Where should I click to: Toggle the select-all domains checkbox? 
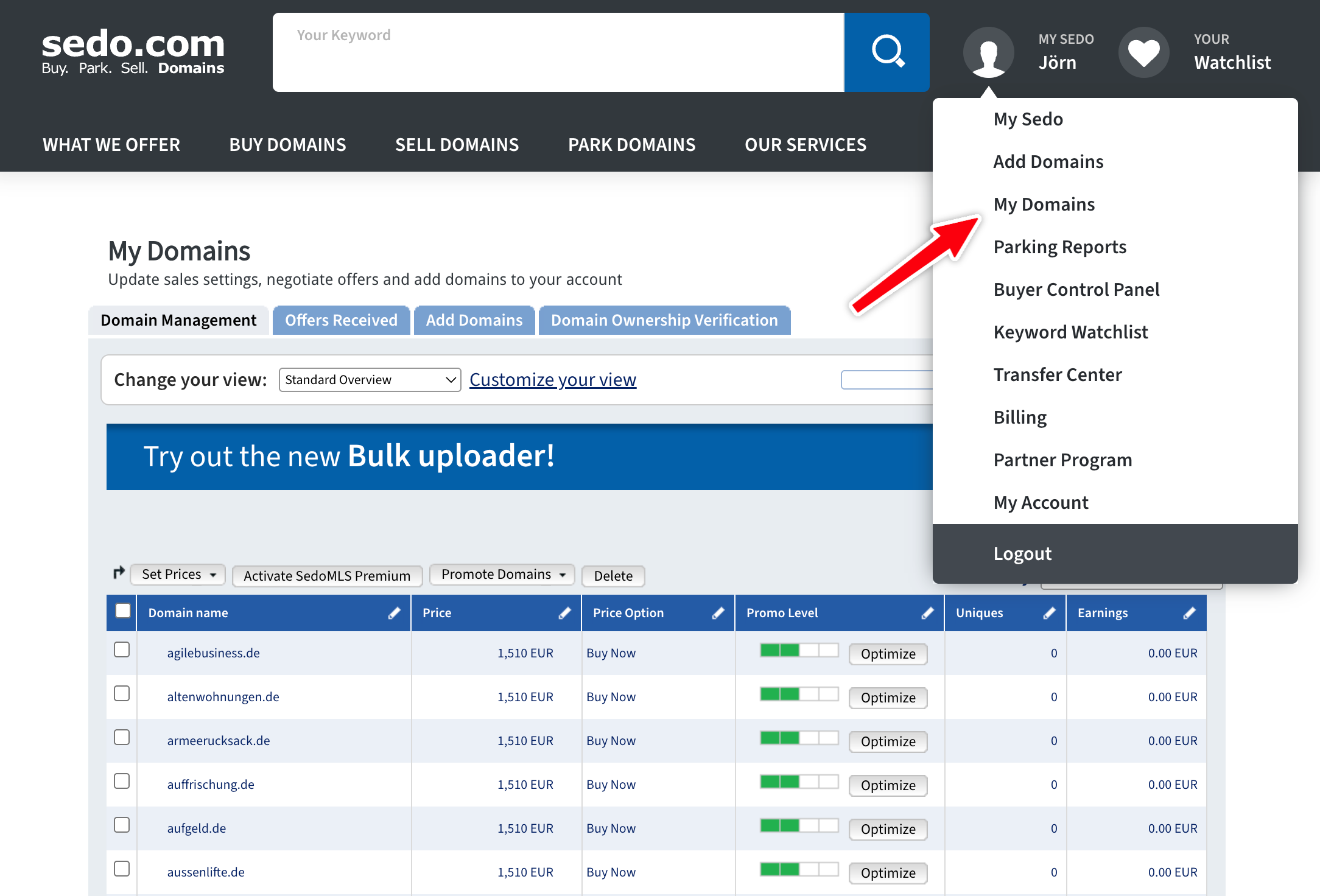123,611
